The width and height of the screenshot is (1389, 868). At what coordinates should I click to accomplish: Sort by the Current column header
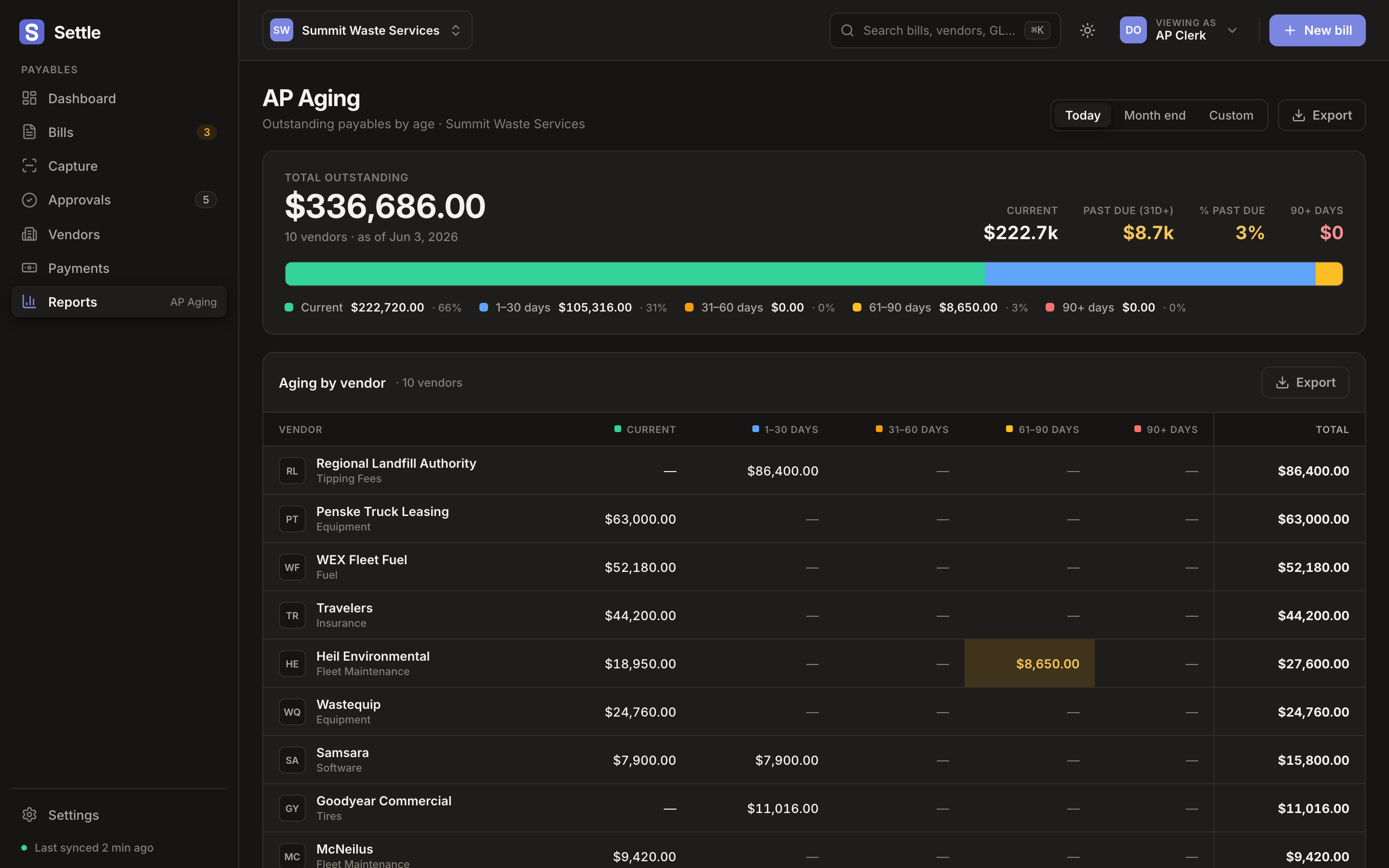[645, 429]
